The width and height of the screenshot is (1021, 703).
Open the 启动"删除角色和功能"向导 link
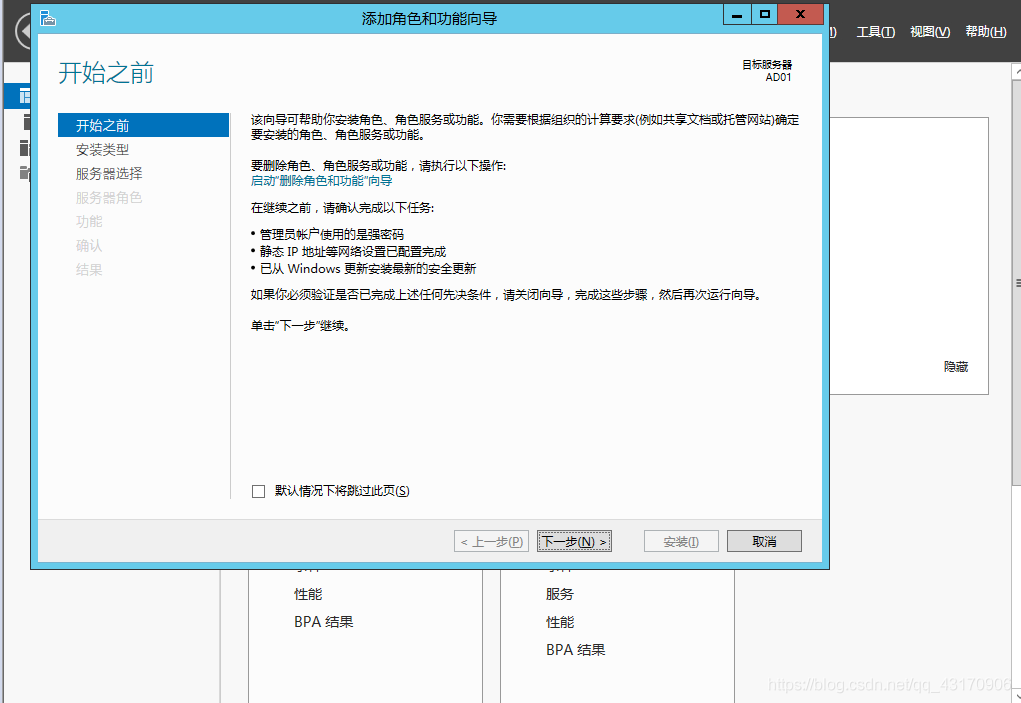pos(321,181)
